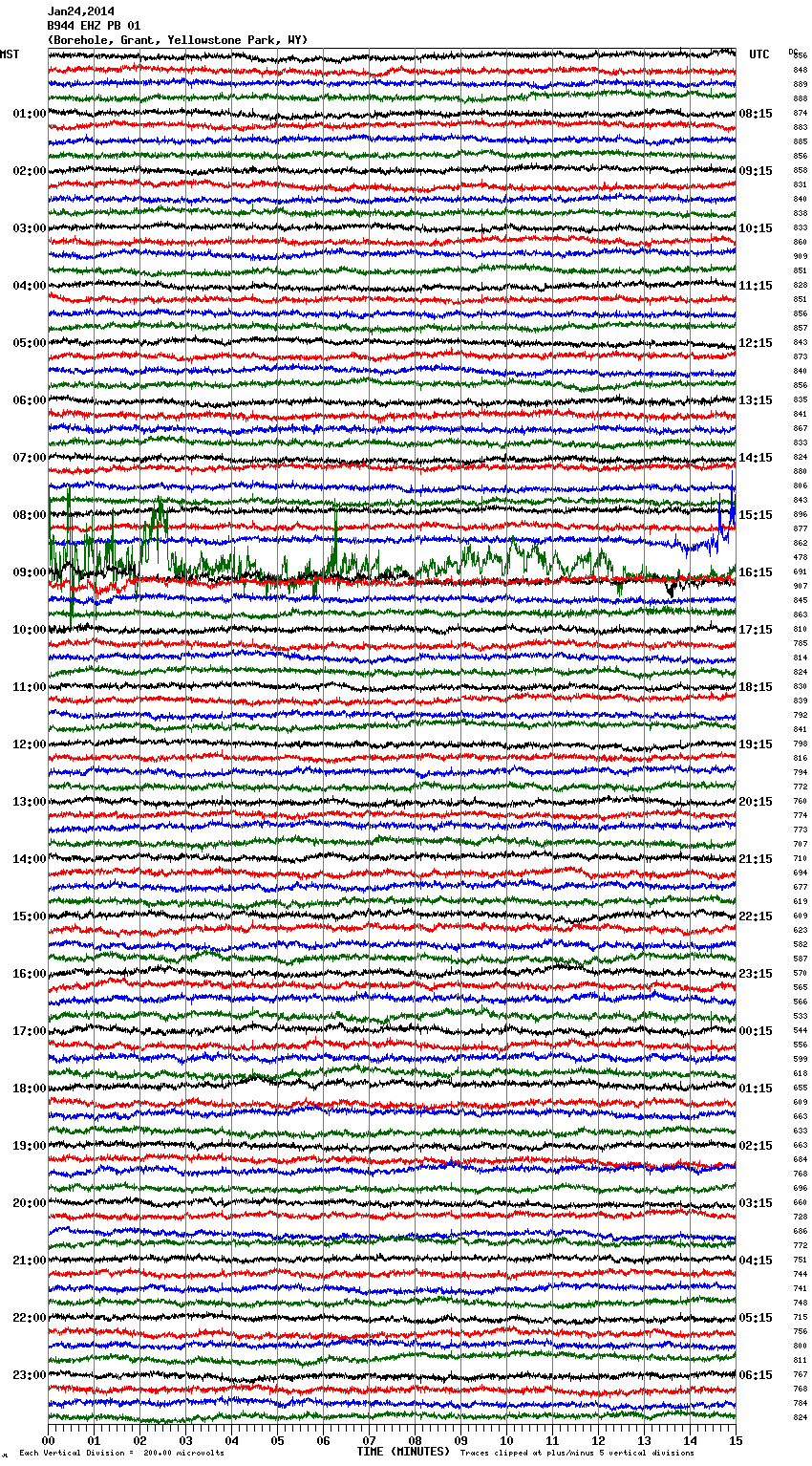The height and width of the screenshot is (1466, 812).
Task: Click the 03:15 UTC time label
Action: [x=756, y=1203]
